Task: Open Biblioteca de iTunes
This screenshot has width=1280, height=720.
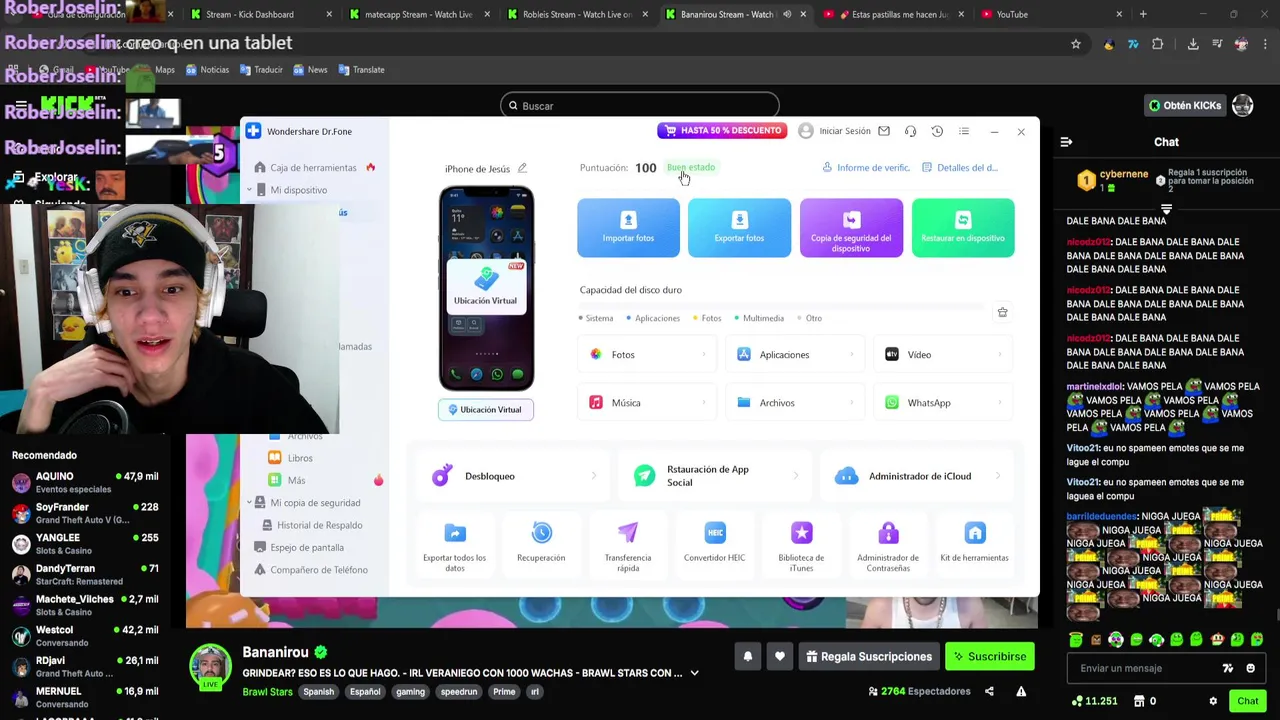Action: pos(801,546)
